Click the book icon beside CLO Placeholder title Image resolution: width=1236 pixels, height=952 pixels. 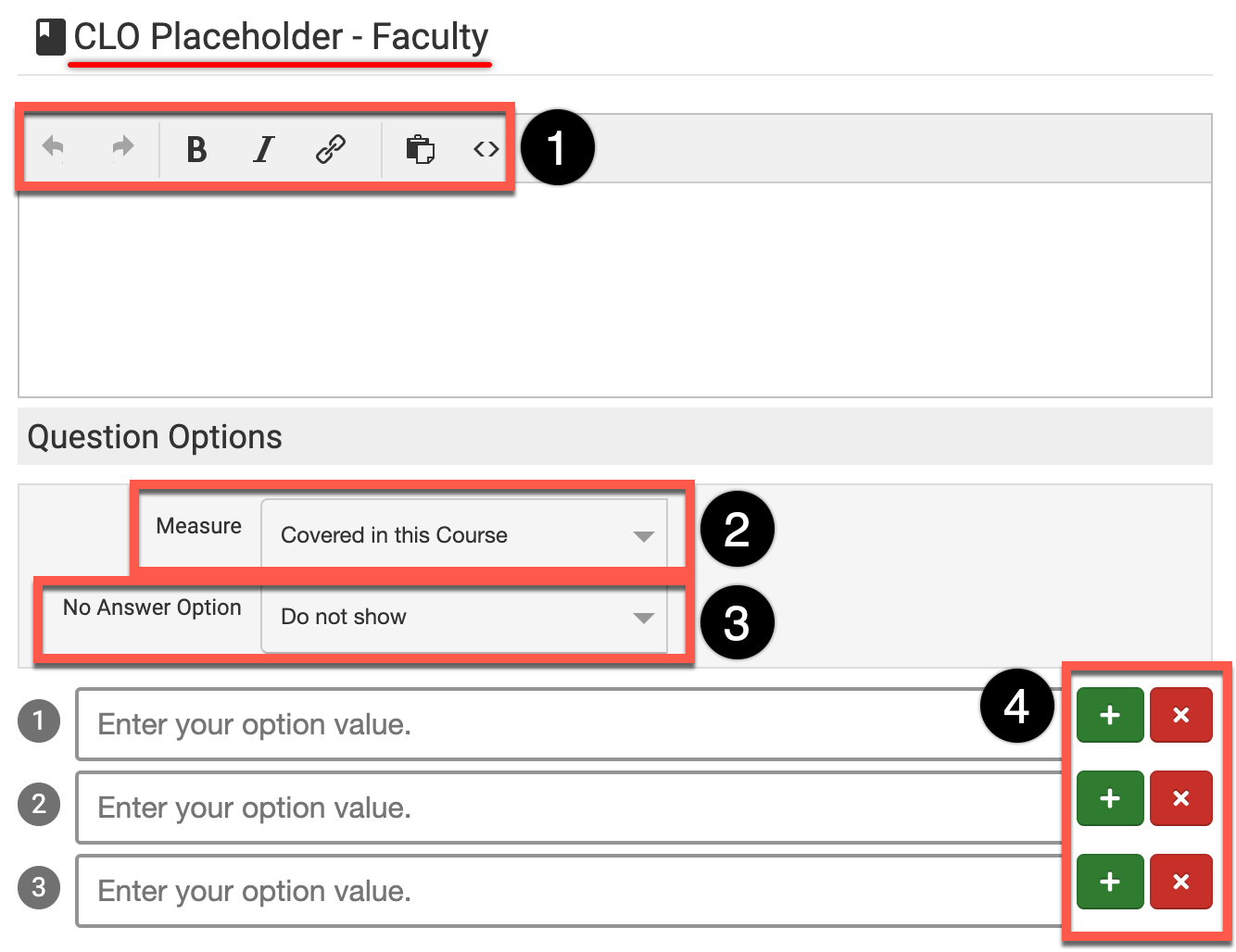[50, 38]
